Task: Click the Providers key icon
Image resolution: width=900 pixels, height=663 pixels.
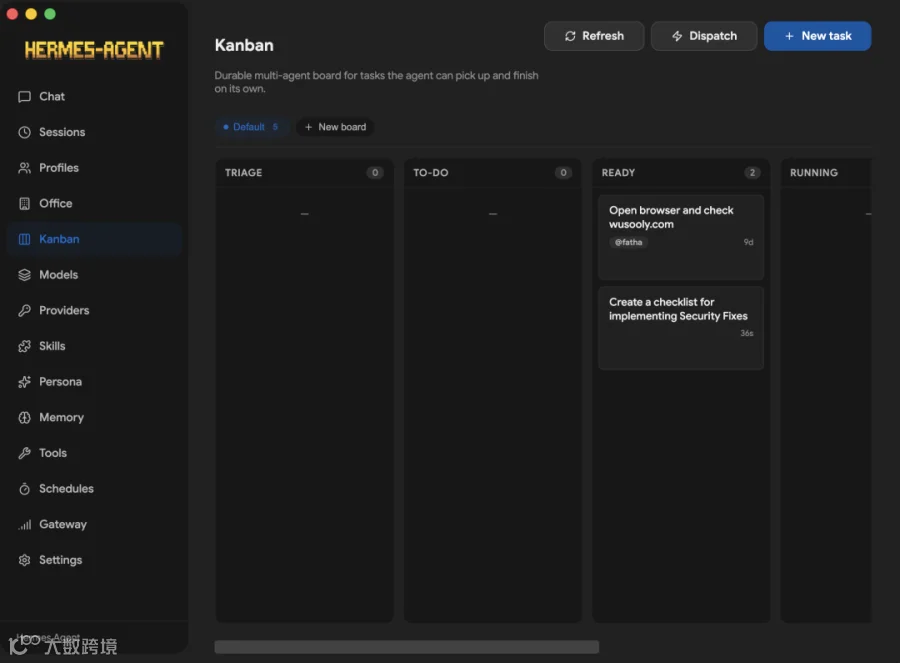Action: [24, 310]
